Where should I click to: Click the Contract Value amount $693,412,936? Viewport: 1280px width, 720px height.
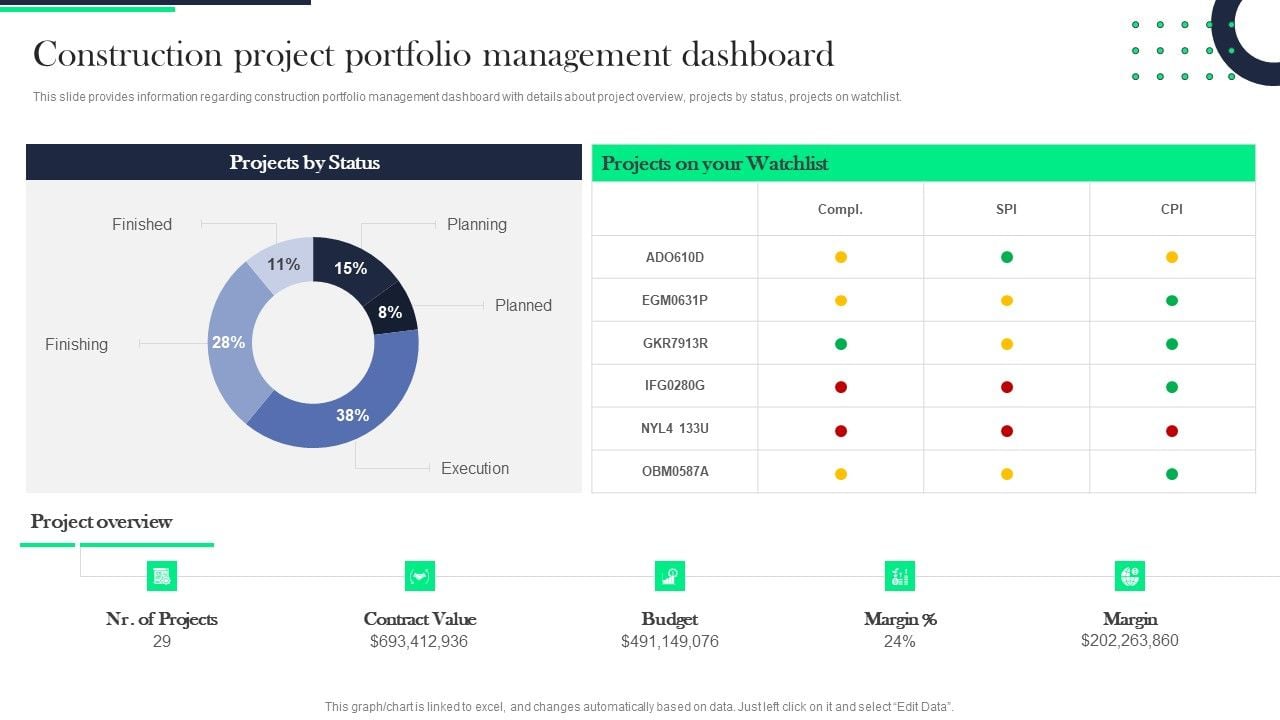click(x=419, y=641)
